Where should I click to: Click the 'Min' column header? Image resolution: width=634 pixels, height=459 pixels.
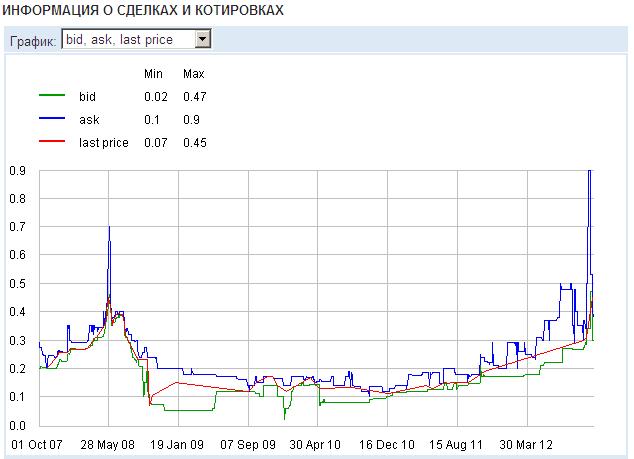click(x=153, y=74)
